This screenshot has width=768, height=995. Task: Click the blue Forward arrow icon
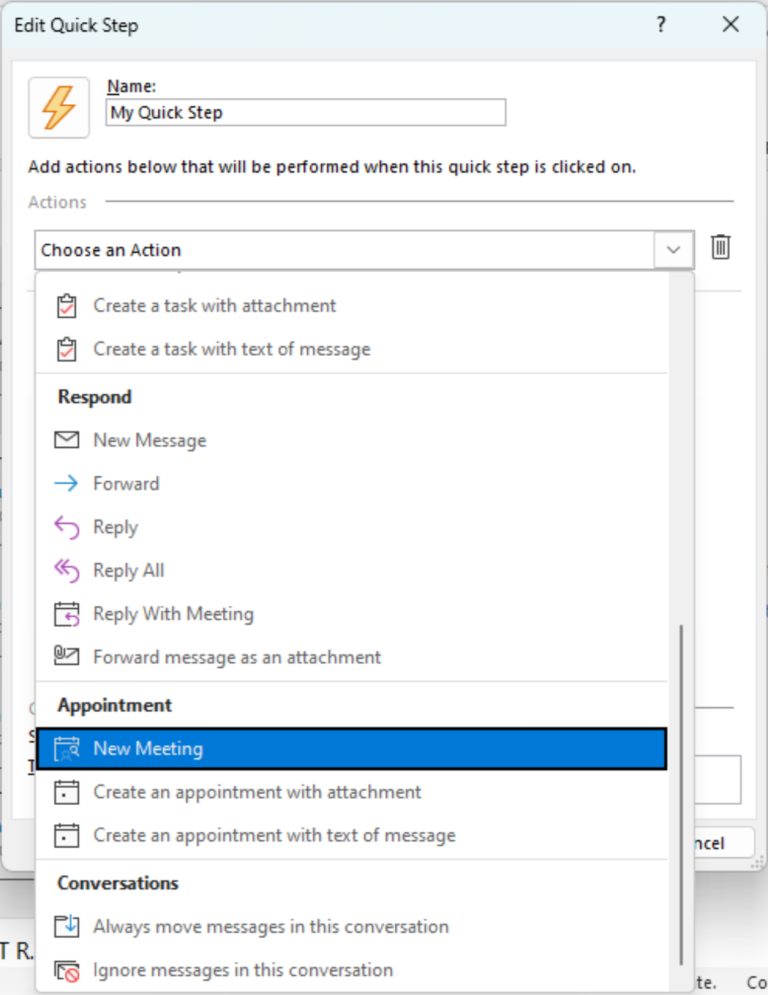pos(66,483)
